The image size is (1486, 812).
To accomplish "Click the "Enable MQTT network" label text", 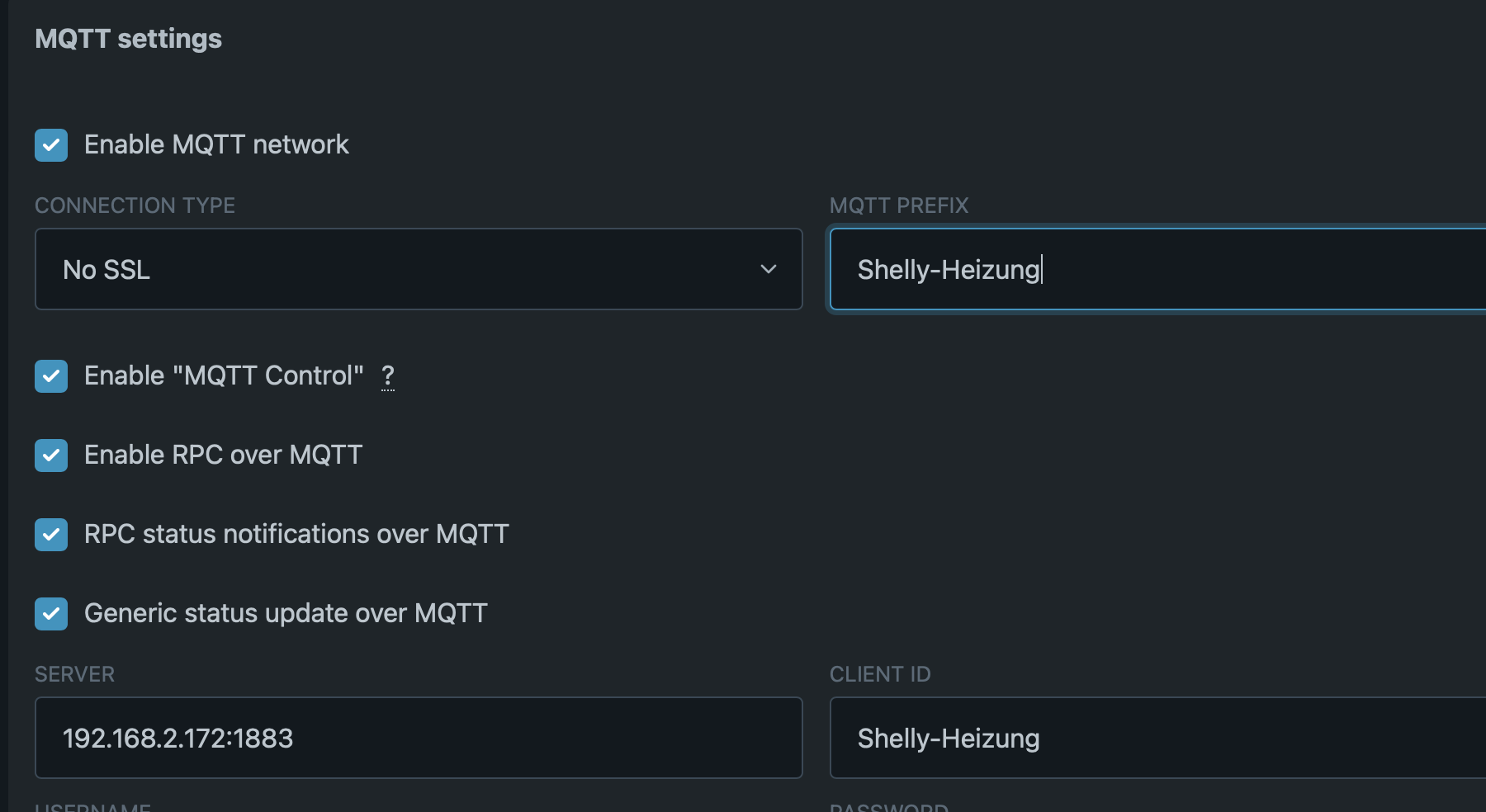I will (216, 145).
